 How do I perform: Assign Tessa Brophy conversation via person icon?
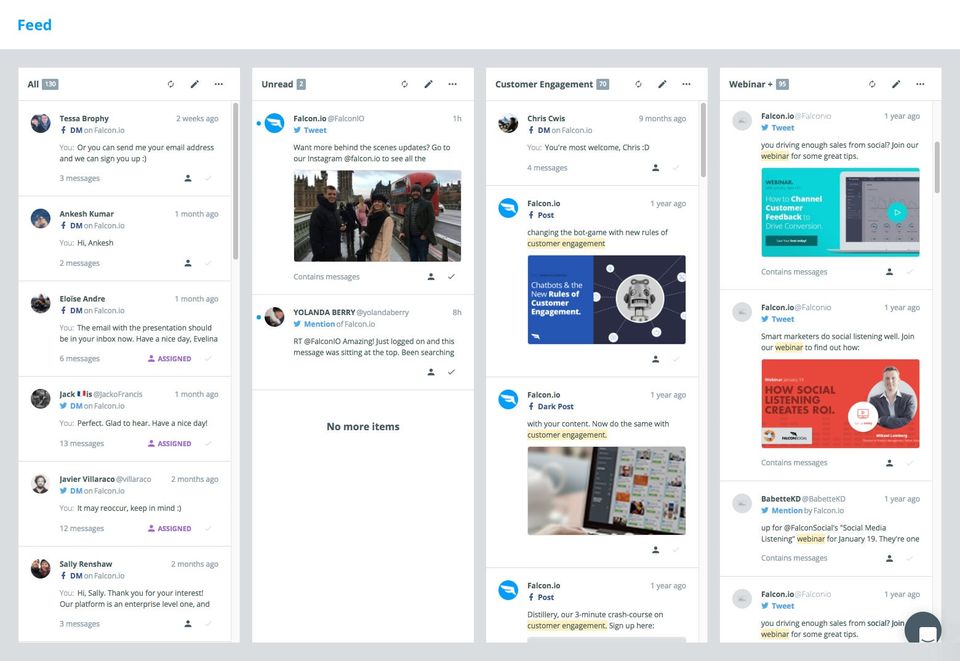point(188,178)
